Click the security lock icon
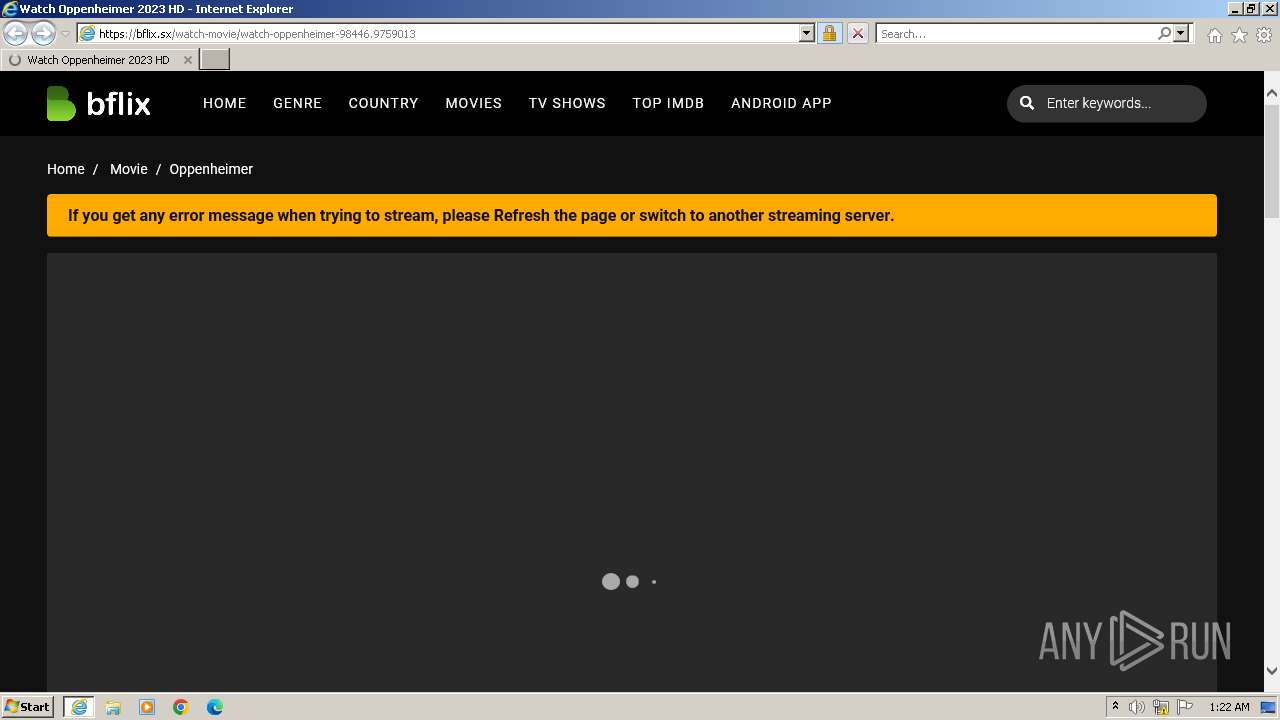This screenshot has width=1280, height=720. click(x=829, y=33)
